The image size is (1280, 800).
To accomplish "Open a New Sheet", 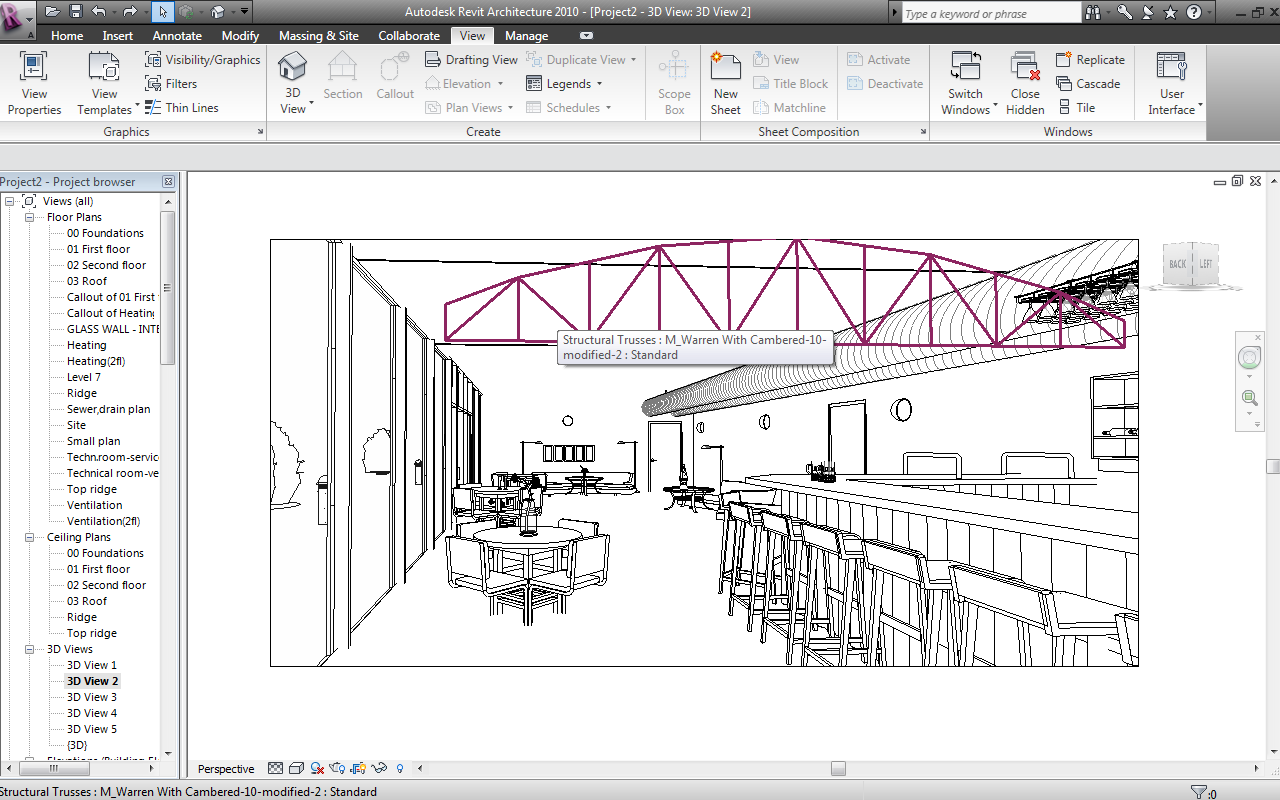I will (725, 83).
